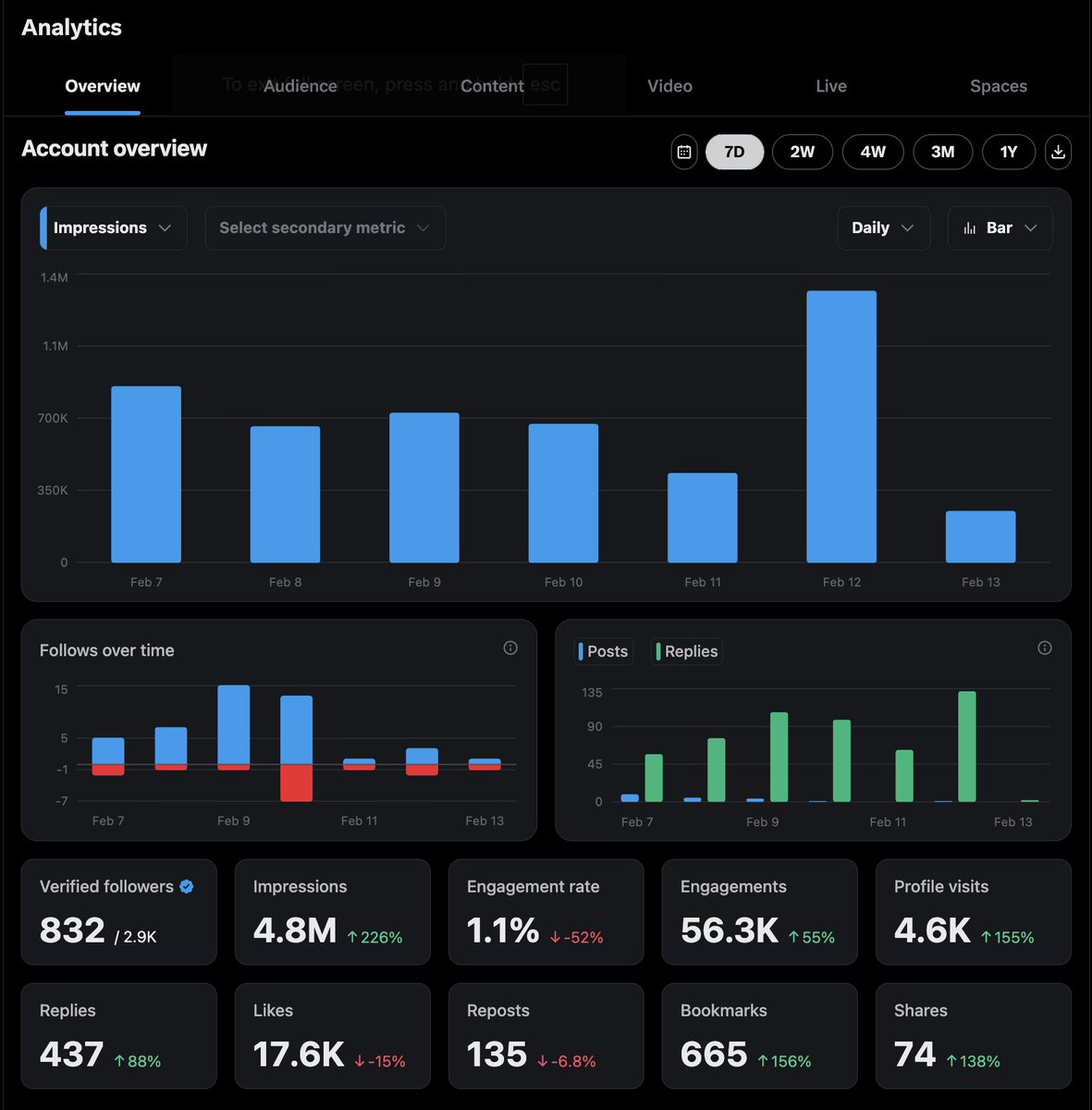Open the Engagement rate stat card
Screen dimensions: 1092x1110
point(546,912)
